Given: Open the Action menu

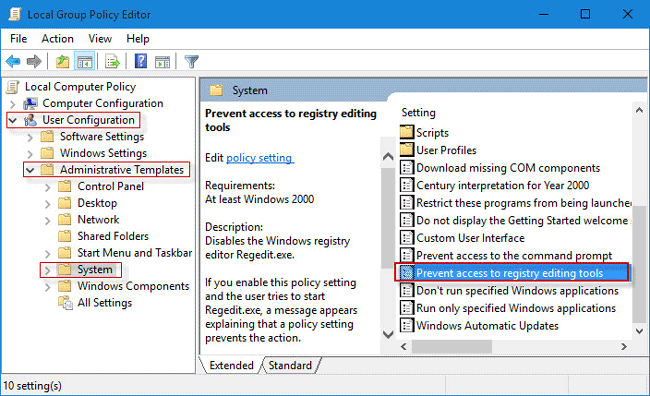Looking at the screenshot, I should tap(57, 39).
